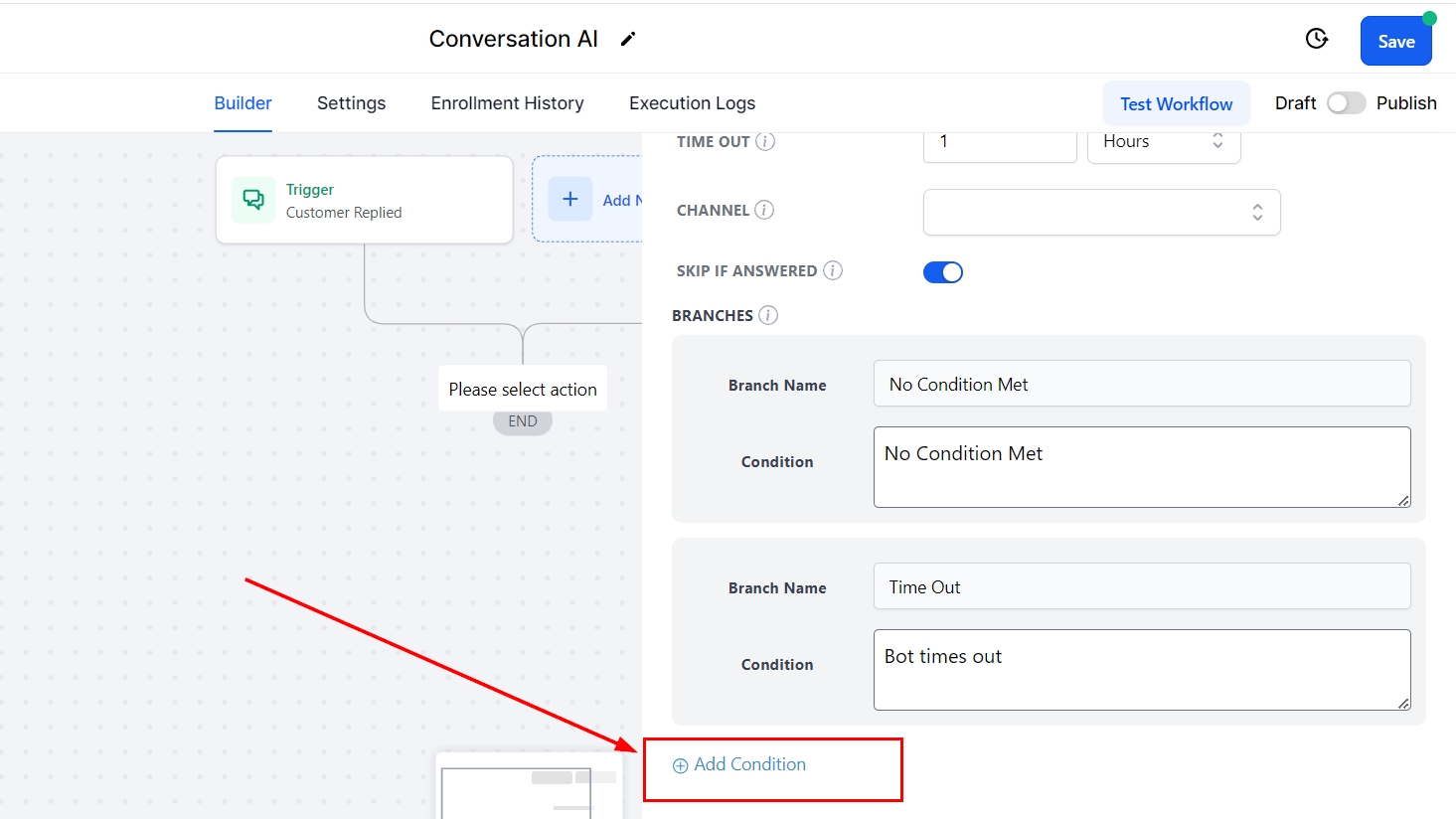Image resolution: width=1456 pixels, height=819 pixels.
Task: Go to the Execution Logs tab
Action: 692,103
